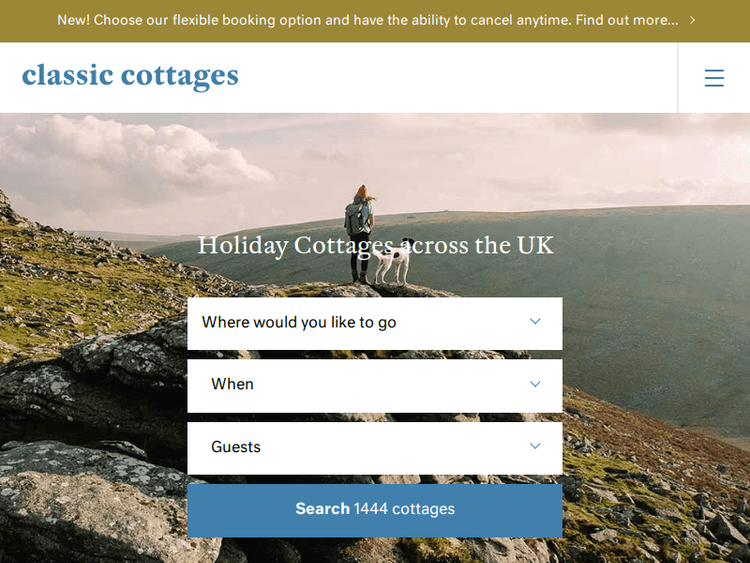Click the Search 1444 cottages button
This screenshot has width=750, height=563.
(x=375, y=510)
